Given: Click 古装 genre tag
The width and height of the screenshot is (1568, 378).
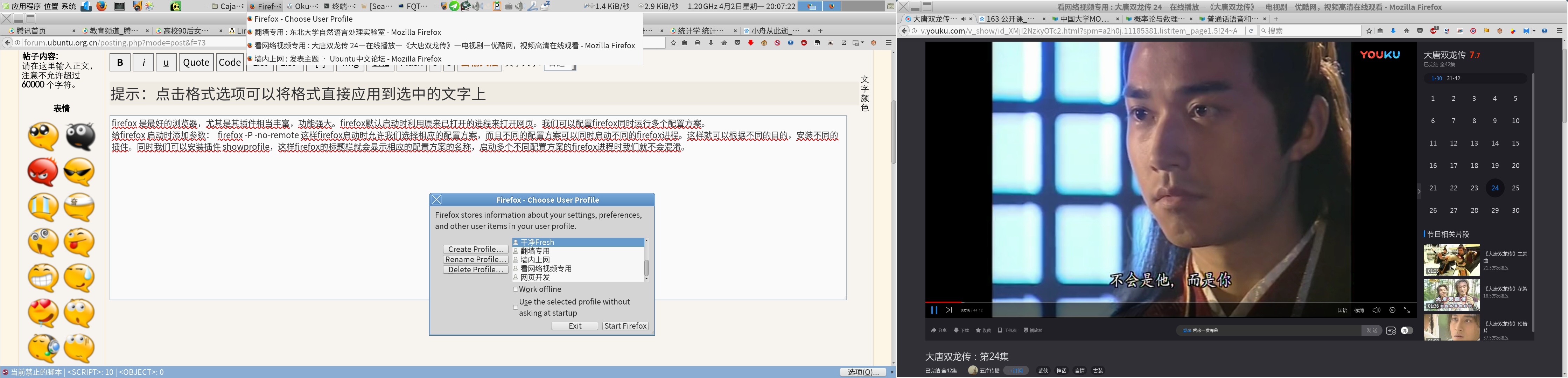Looking at the screenshot, I should point(1098,371).
